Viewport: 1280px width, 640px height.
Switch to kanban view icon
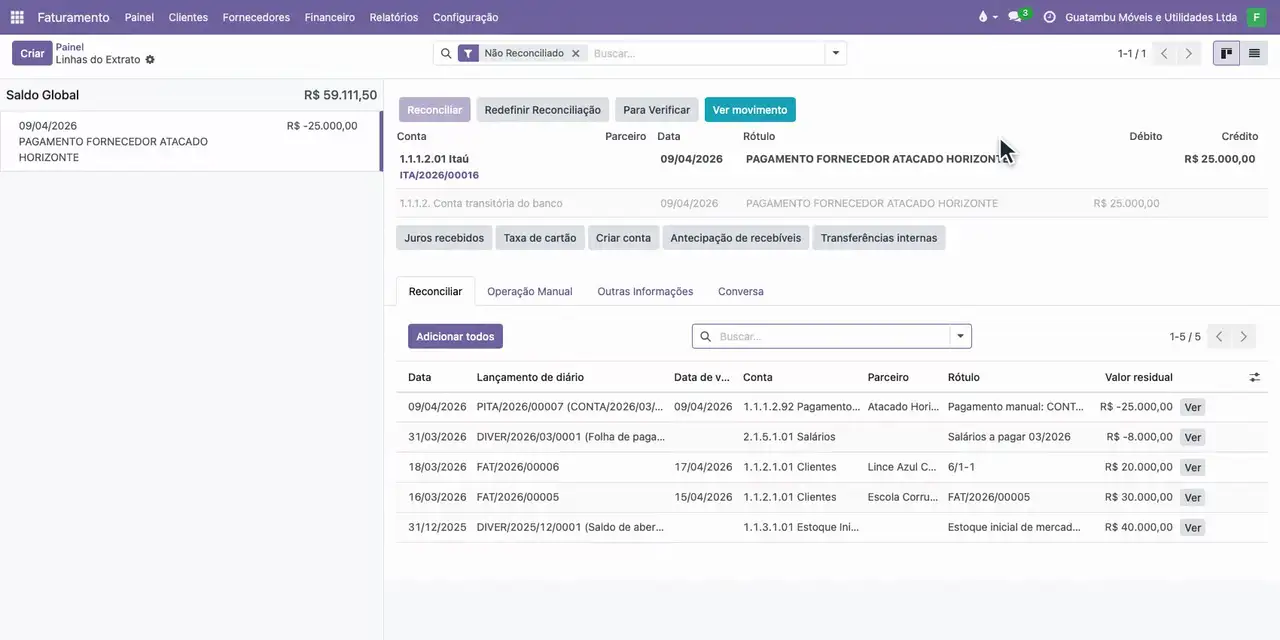1226,53
